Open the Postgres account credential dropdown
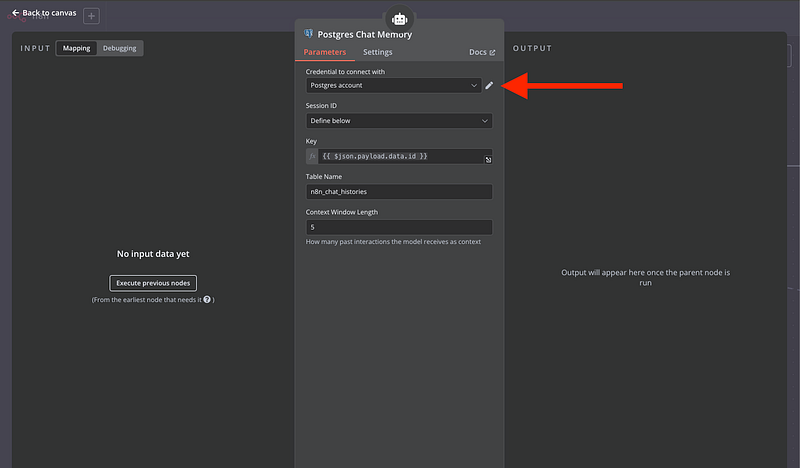The image size is (800, 468). click(x=393, y=86)
